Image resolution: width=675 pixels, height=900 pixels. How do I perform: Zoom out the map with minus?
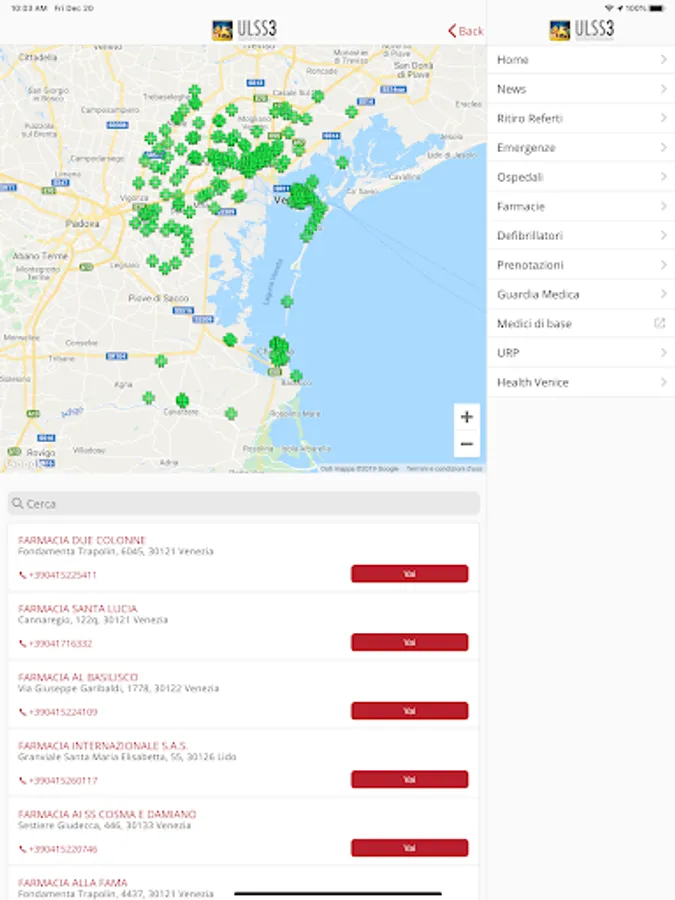467,444
